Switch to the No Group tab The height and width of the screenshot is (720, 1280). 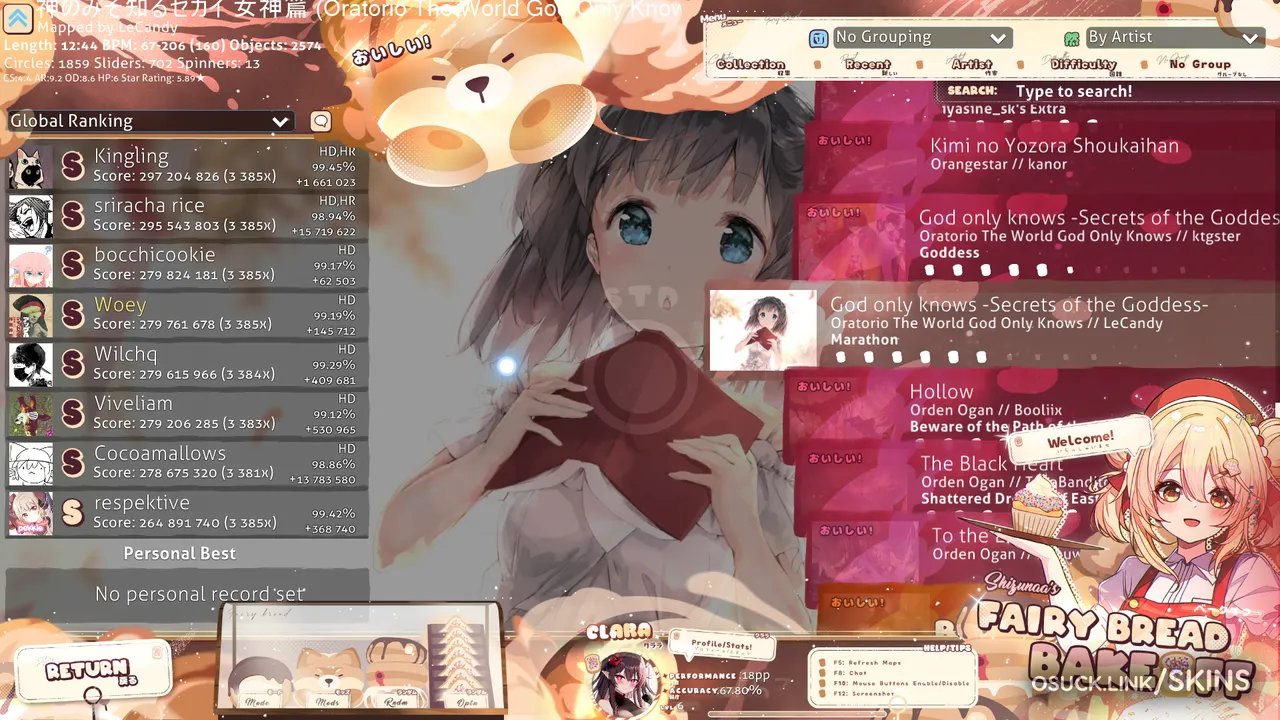[x=1200, y=65]
